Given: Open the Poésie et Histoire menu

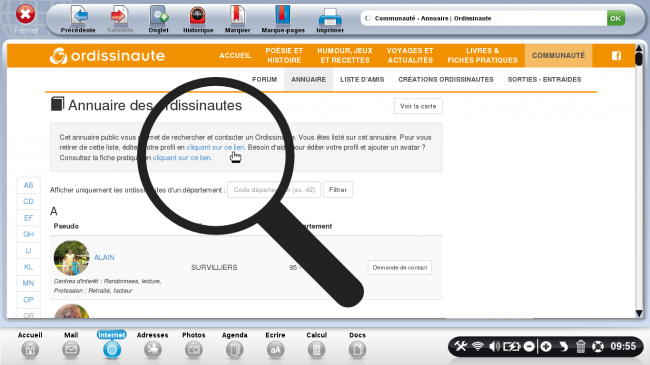Looking at the screenshot, I should tap(284, 56).
